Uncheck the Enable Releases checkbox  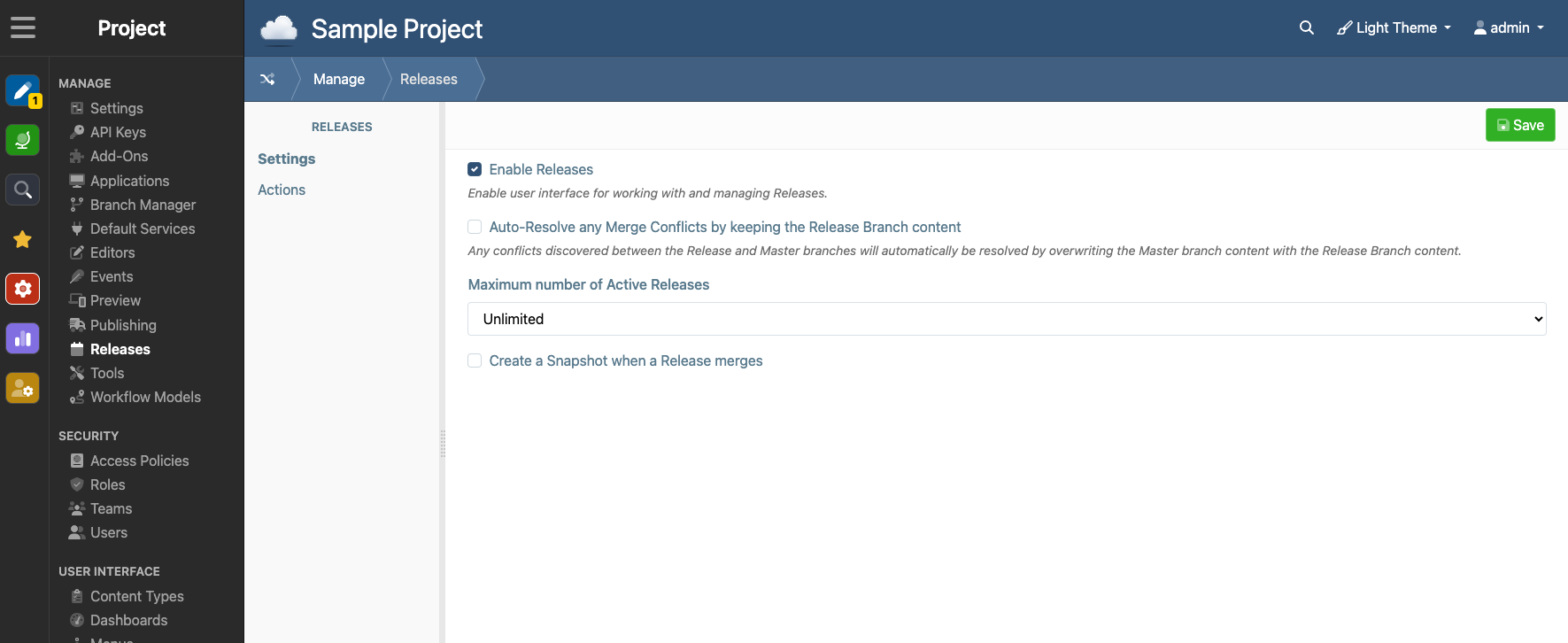(475, 169)
